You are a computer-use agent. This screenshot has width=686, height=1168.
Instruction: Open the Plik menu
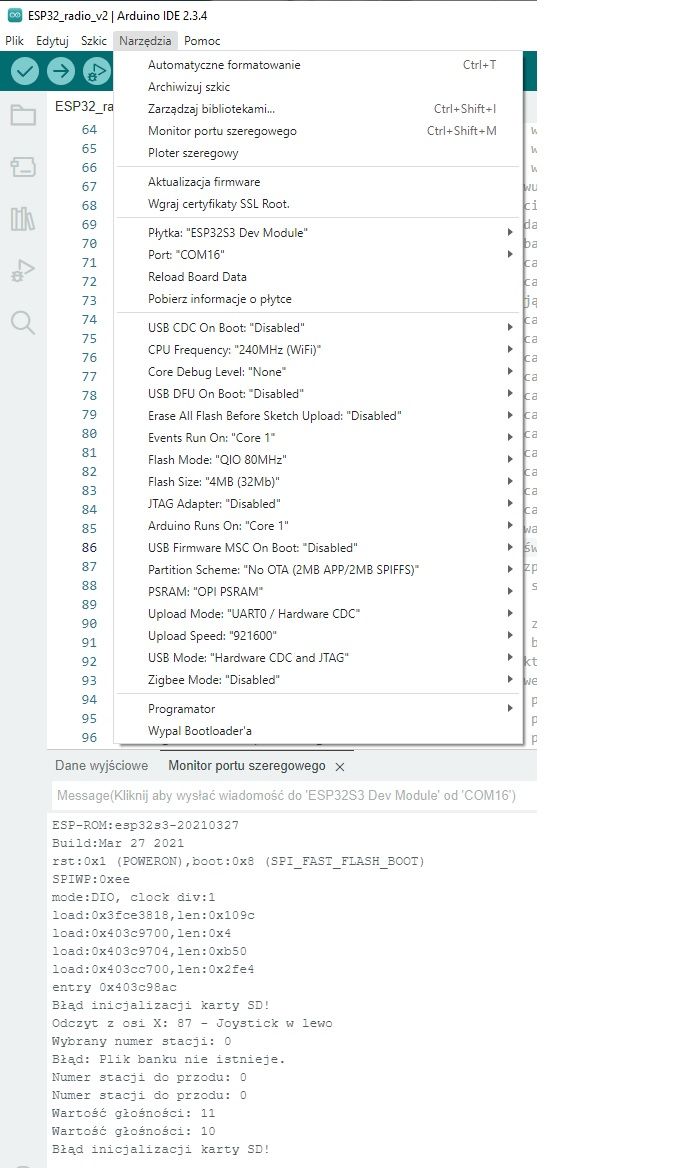(14, 41)
